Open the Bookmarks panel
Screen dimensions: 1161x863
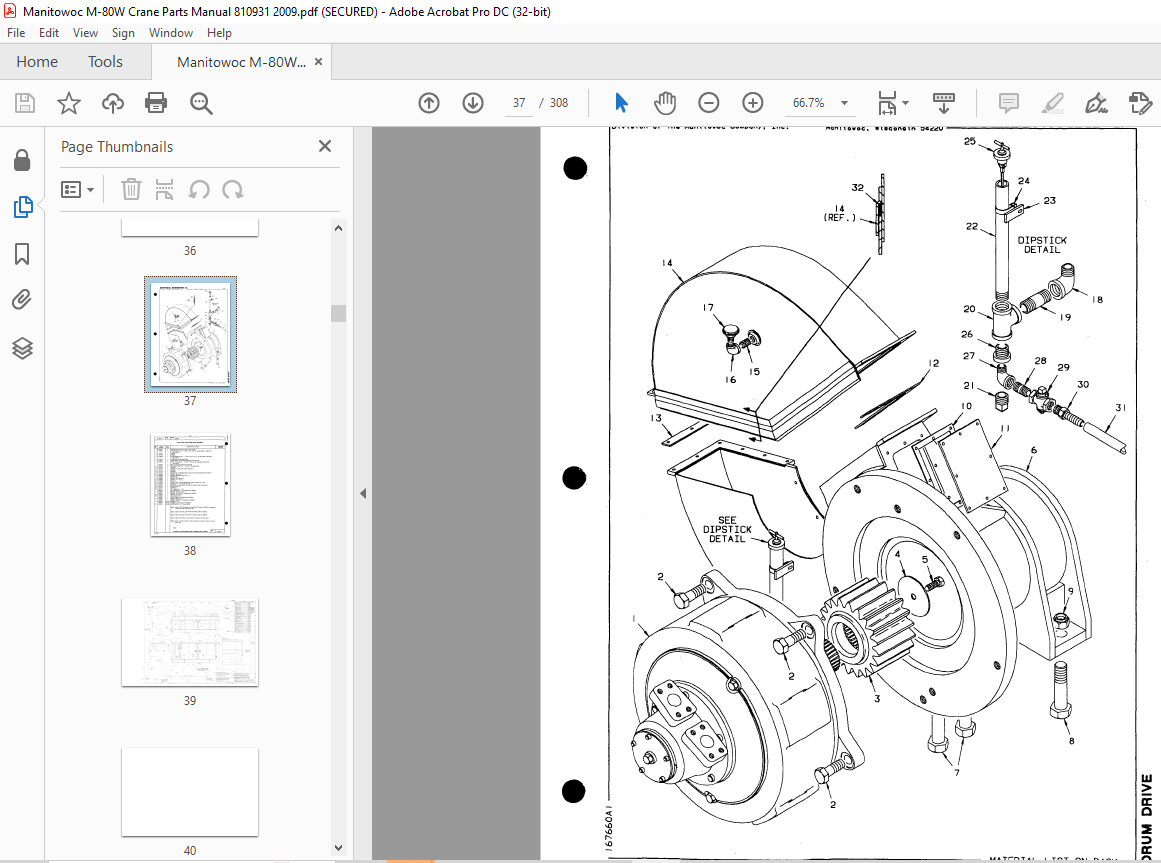coord(22,254)
